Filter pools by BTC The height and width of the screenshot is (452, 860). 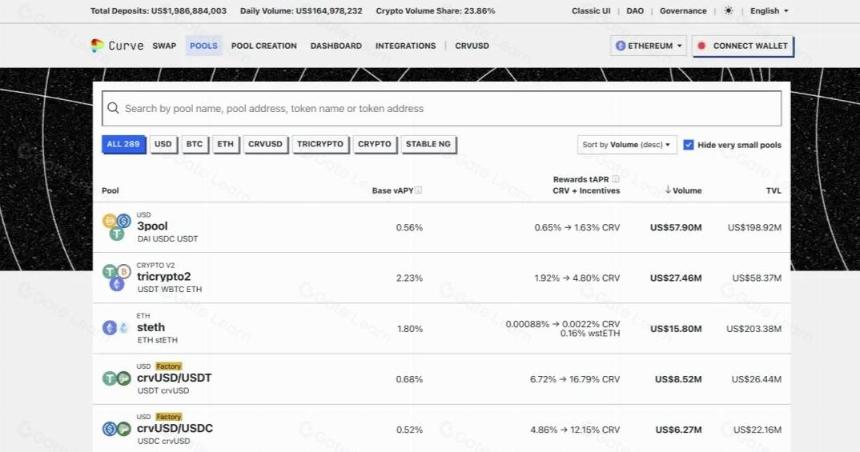click(x=194, y=144)
